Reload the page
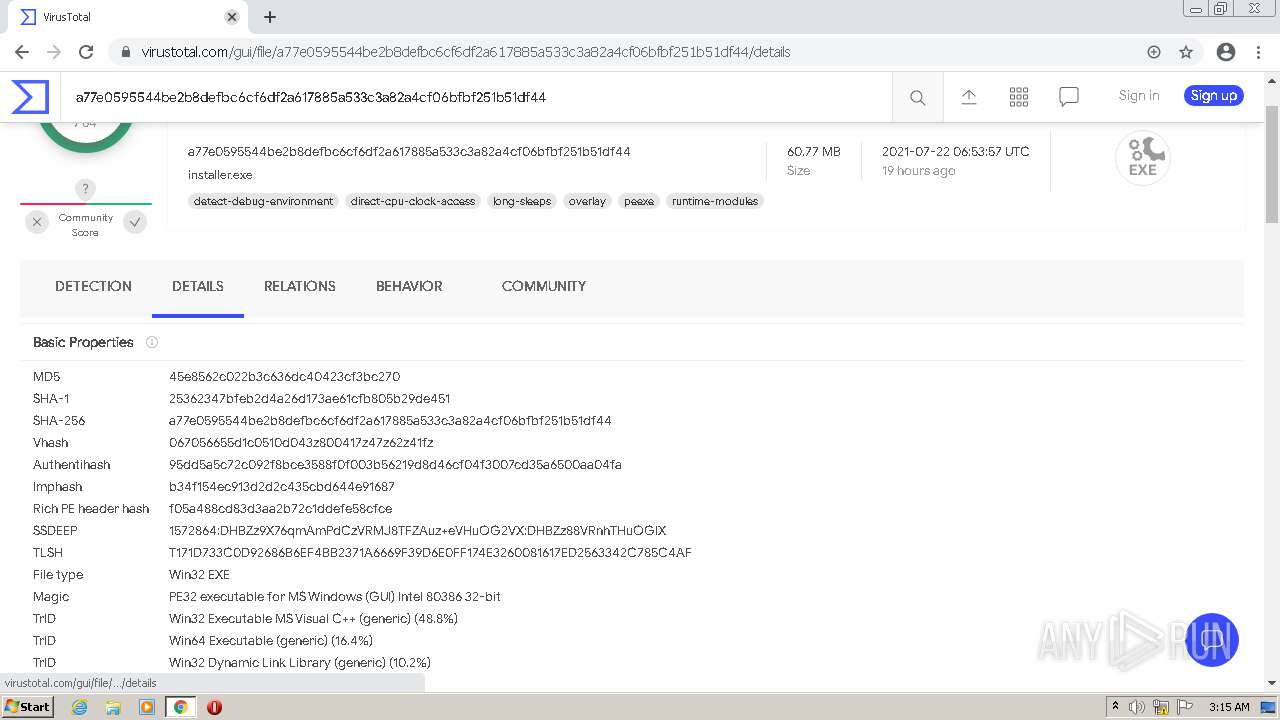The height and width of the screenshot is (720, 1280). (x=86, y=52)
